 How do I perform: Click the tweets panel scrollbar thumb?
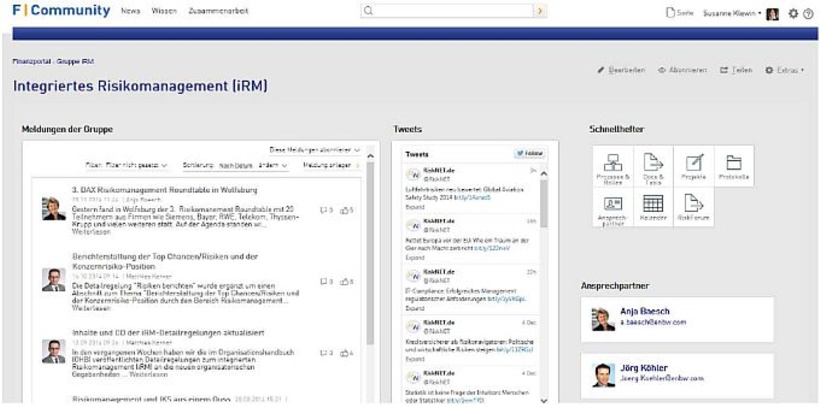(x=543, y=203)
